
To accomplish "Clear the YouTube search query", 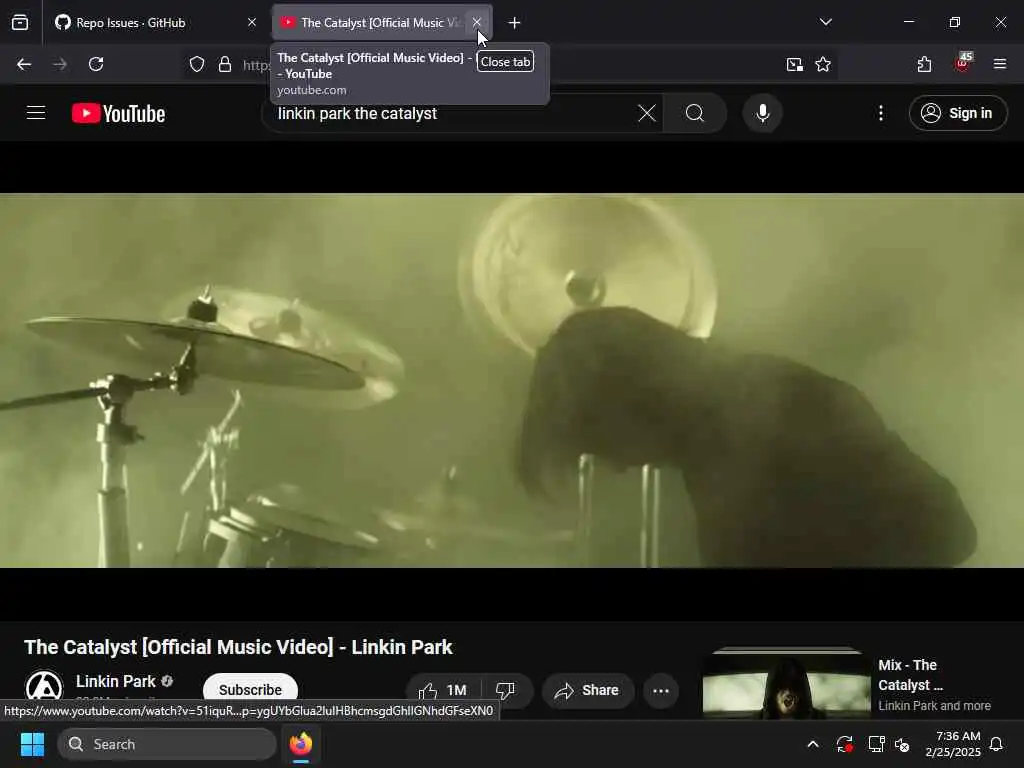I will point(647,114).
